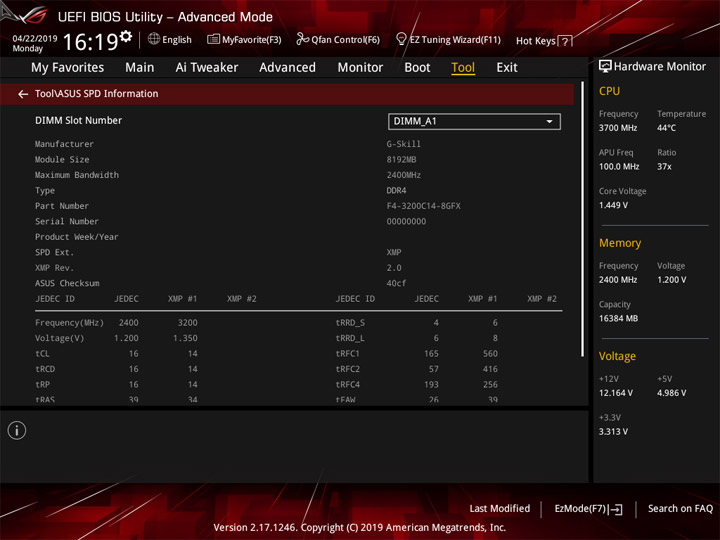Click the Memory Voltage 1.200 V reading
Screen dimensions: 720x540
click(672, 280)
